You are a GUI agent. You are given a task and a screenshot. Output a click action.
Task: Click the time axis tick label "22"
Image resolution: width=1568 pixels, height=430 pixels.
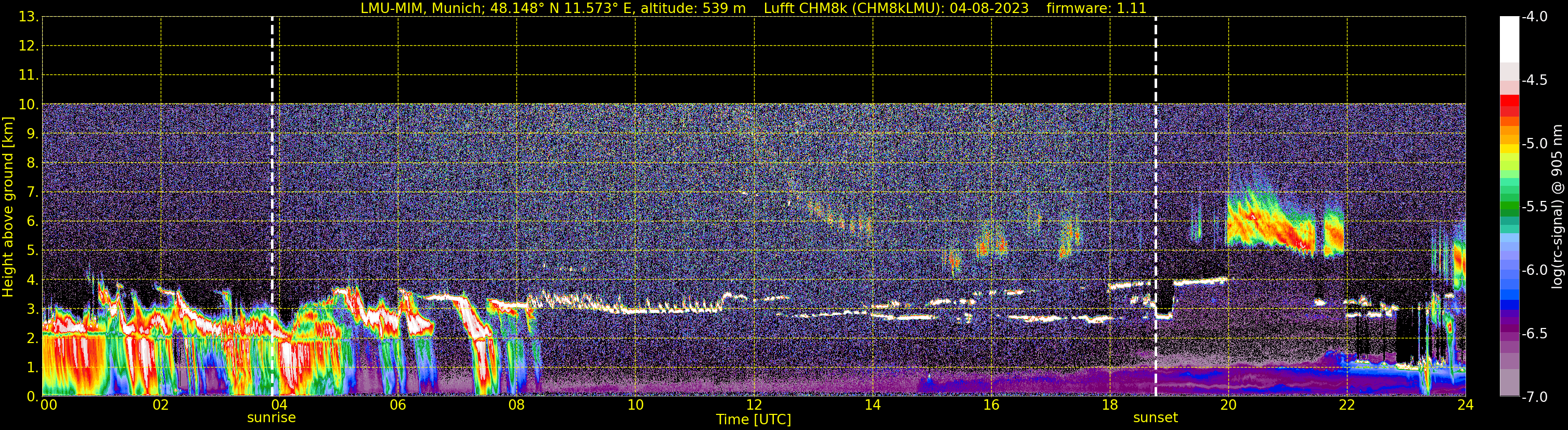[1347, 405]
